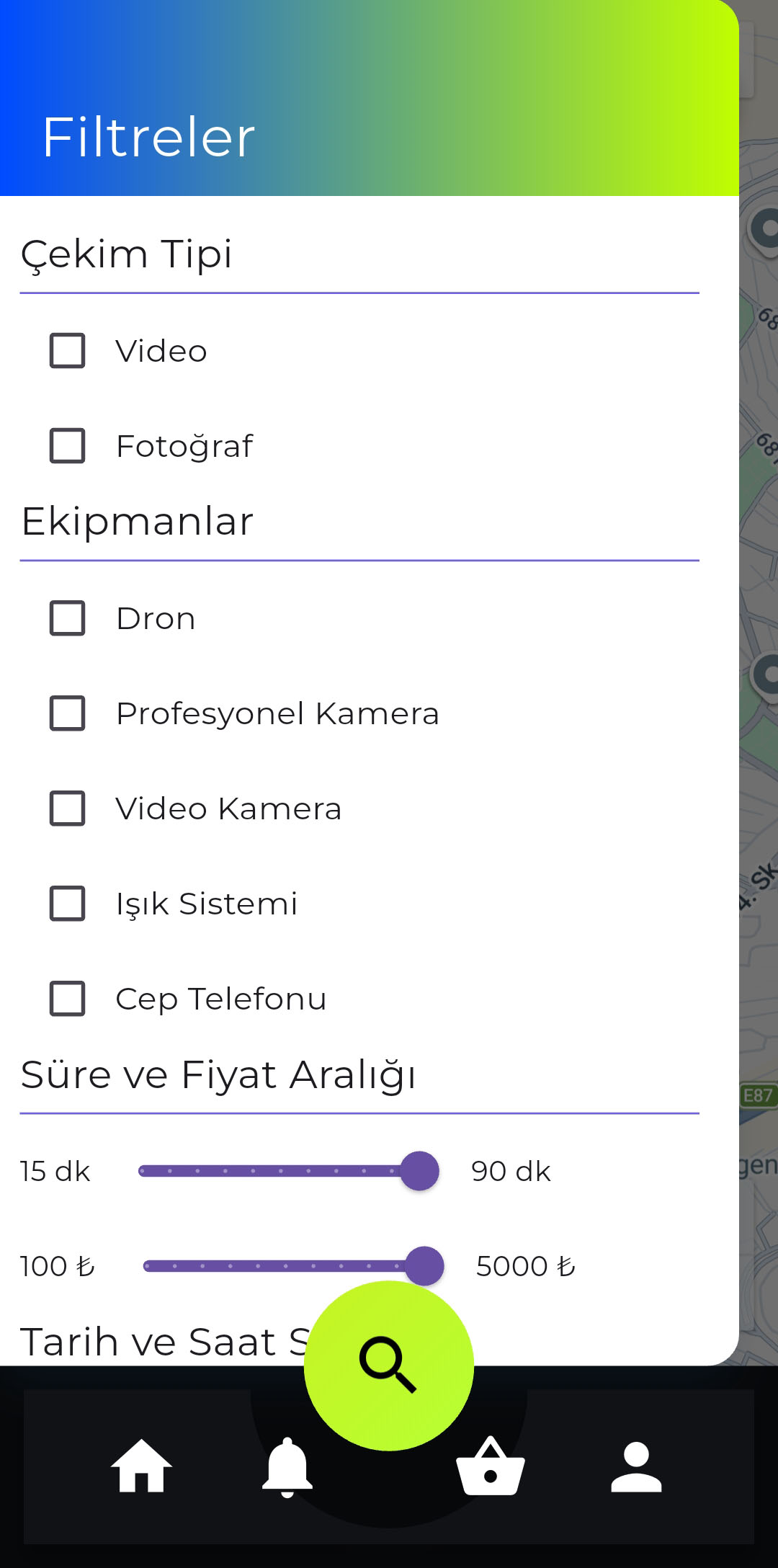Click the duration slider handle at 90 dk
Screen dimensions: 778x1568
tap(419, 1171)
